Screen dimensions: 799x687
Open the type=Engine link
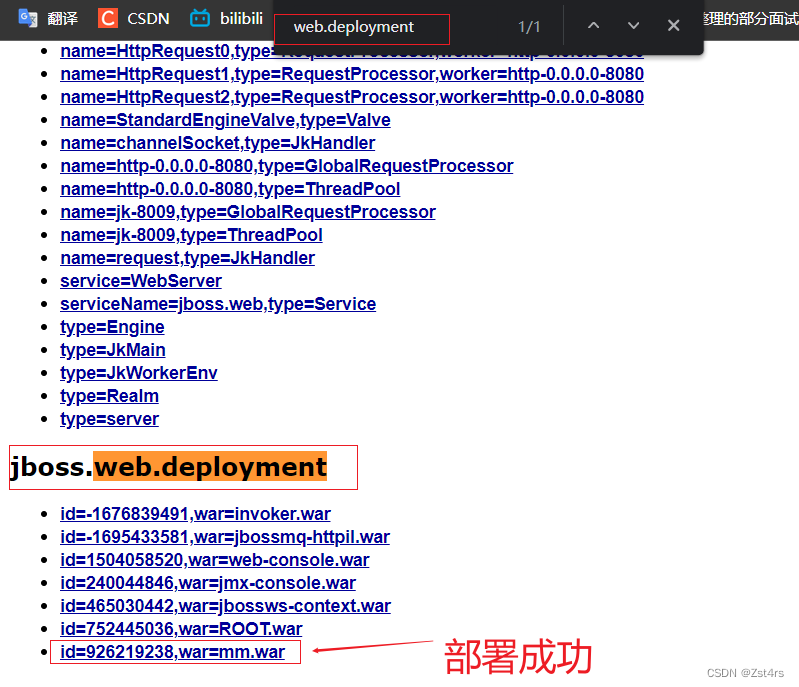coord(112,327)
